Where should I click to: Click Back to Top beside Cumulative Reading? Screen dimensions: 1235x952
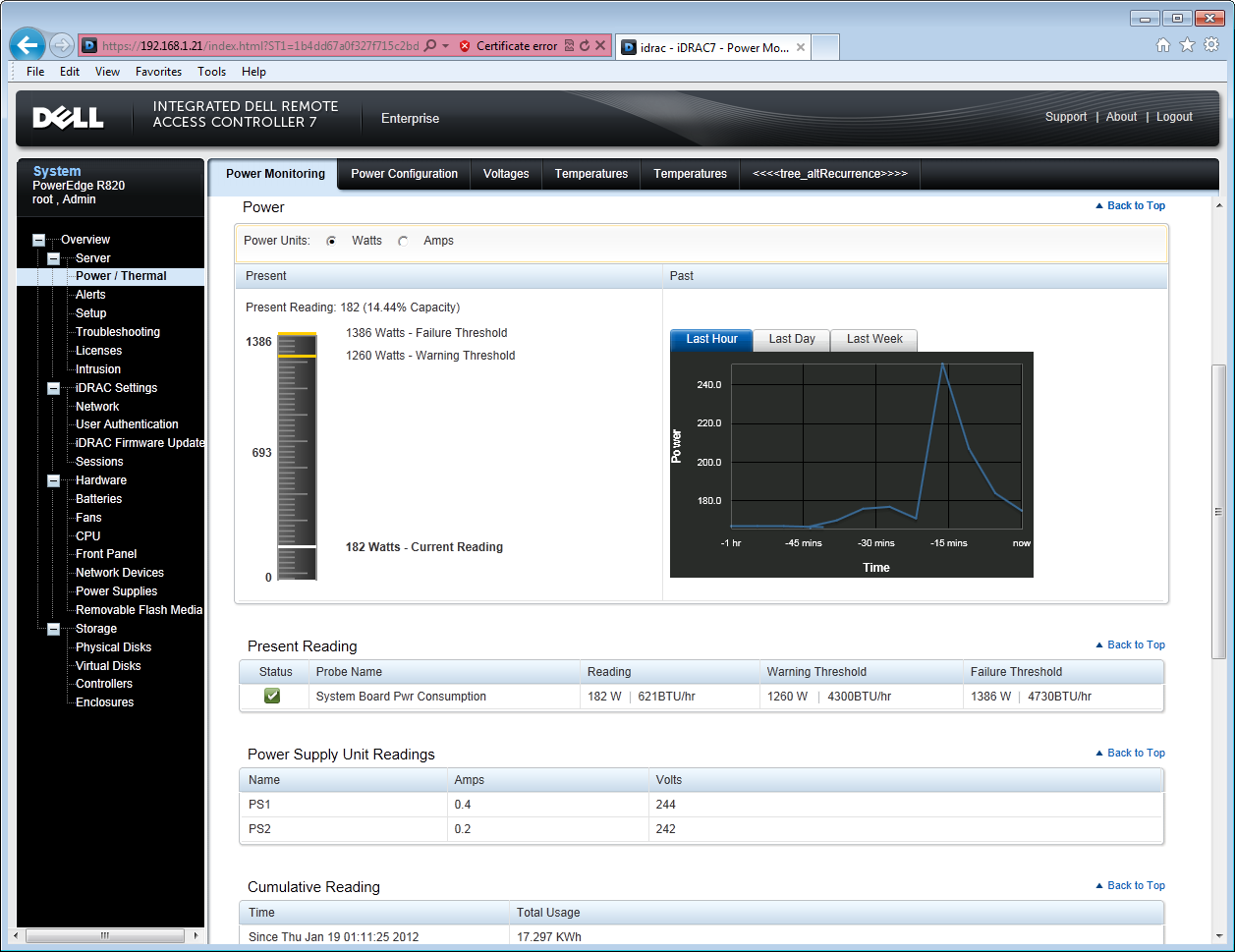coord(1130,885)
